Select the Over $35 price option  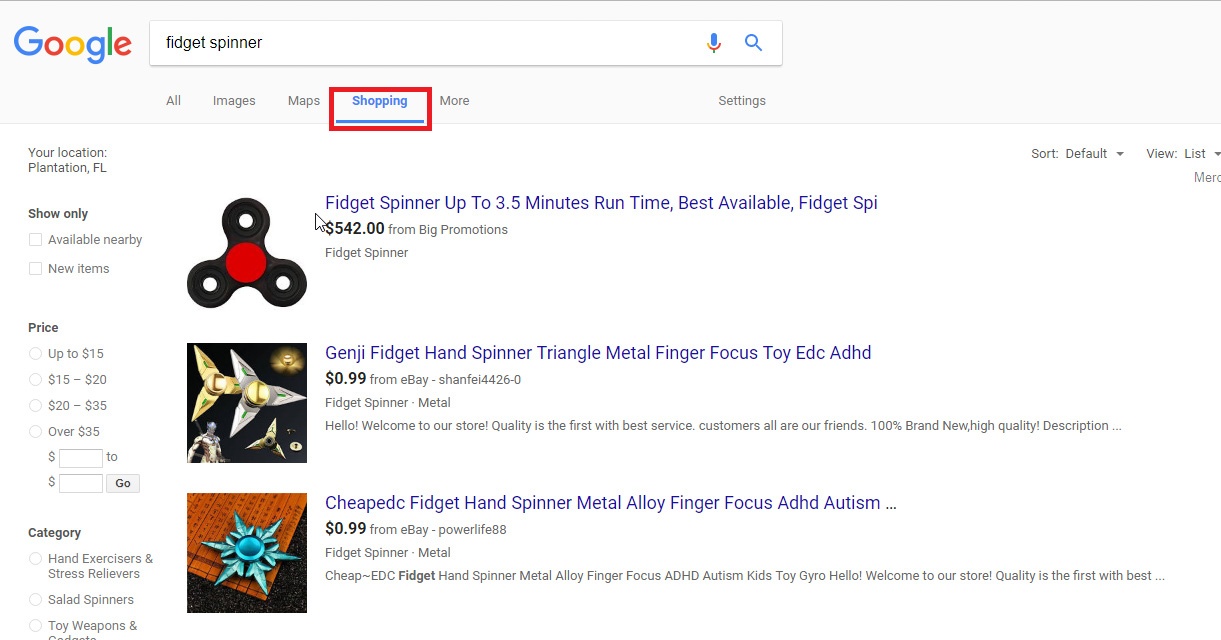[36, 432]
